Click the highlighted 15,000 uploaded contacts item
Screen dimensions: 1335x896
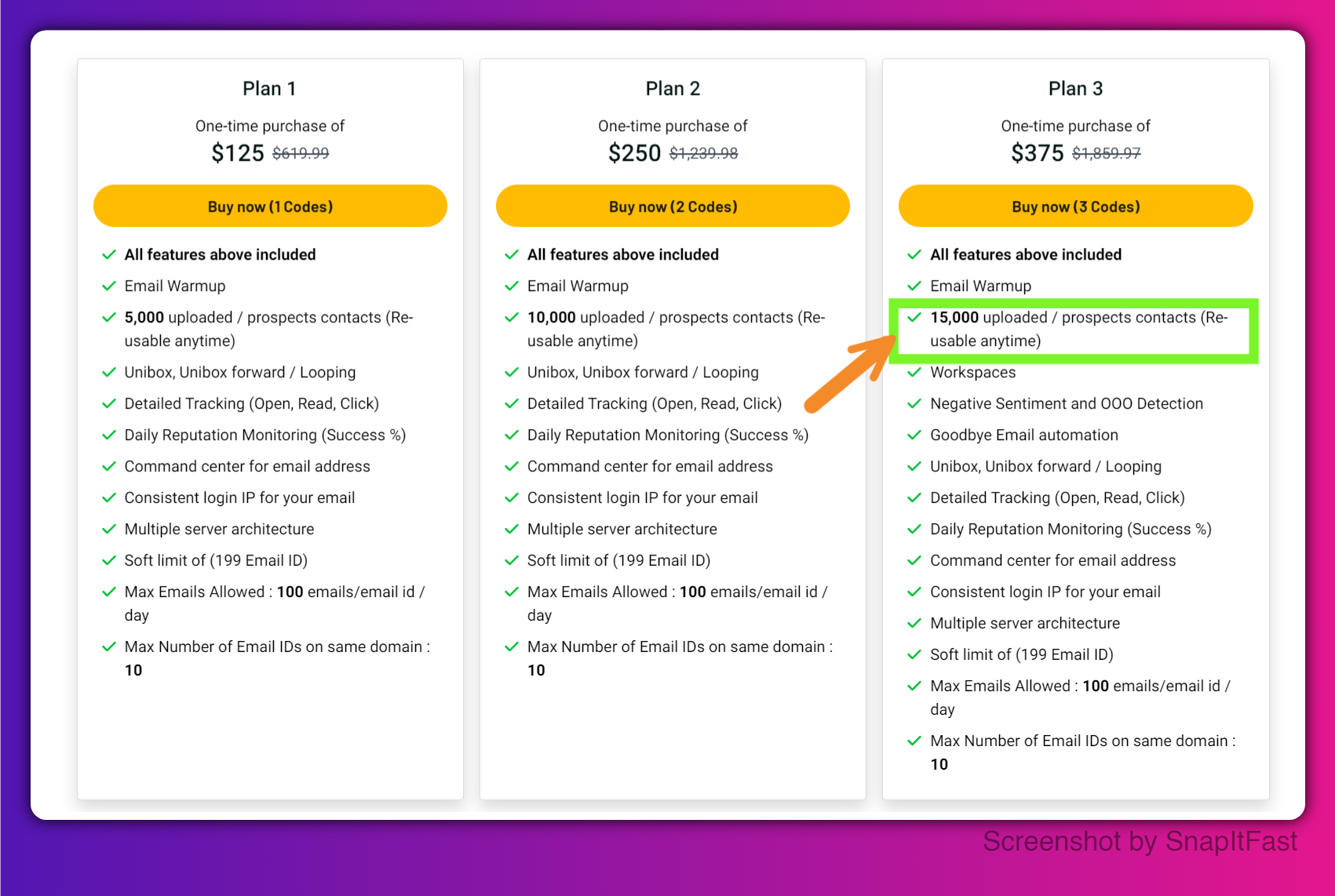[x=1074, y=330]
